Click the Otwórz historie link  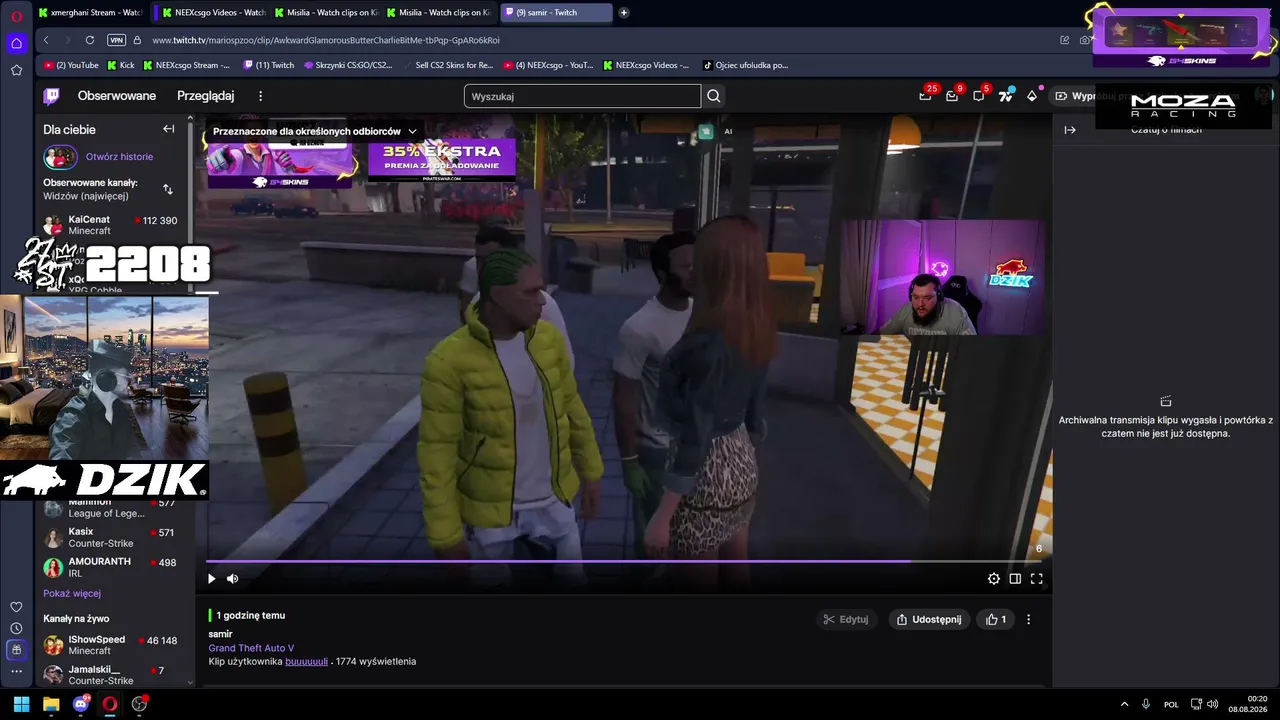(x=119, y=157)
